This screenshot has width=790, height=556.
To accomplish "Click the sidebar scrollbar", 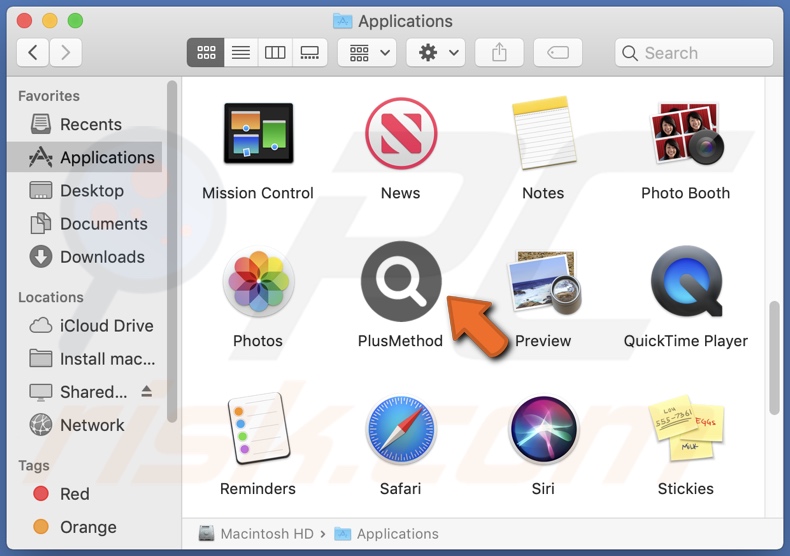I will coord(172,252).
